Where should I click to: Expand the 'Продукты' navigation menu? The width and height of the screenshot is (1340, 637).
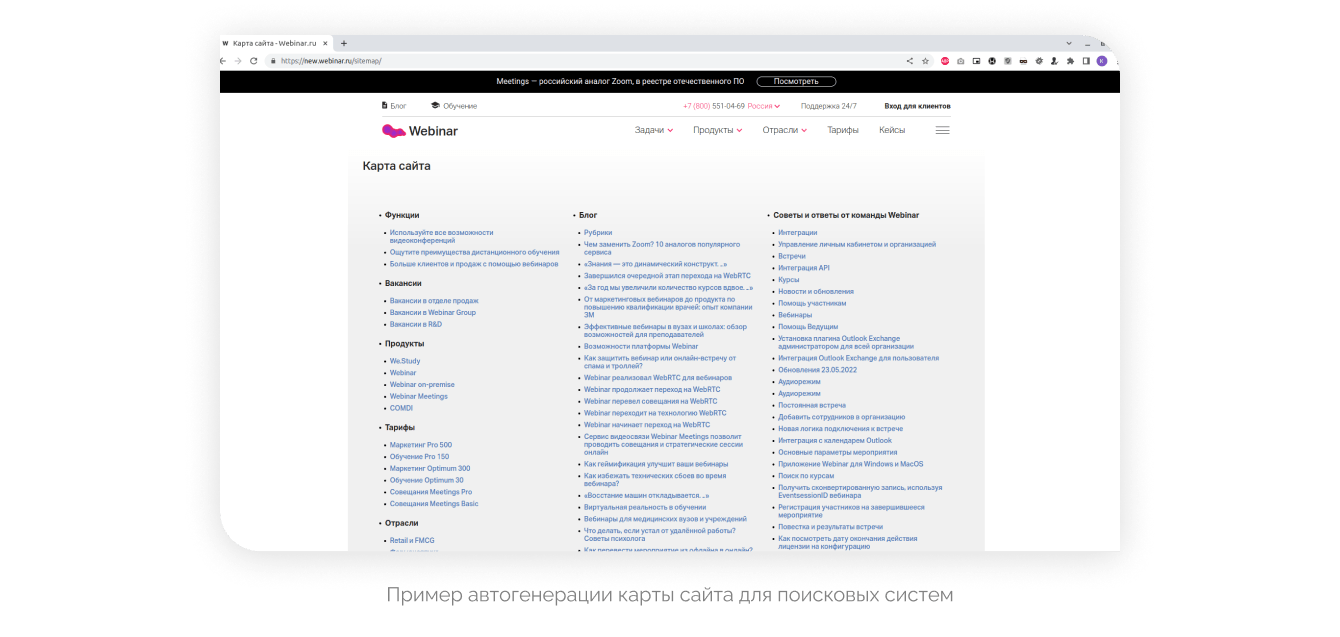tap(718, 130)
